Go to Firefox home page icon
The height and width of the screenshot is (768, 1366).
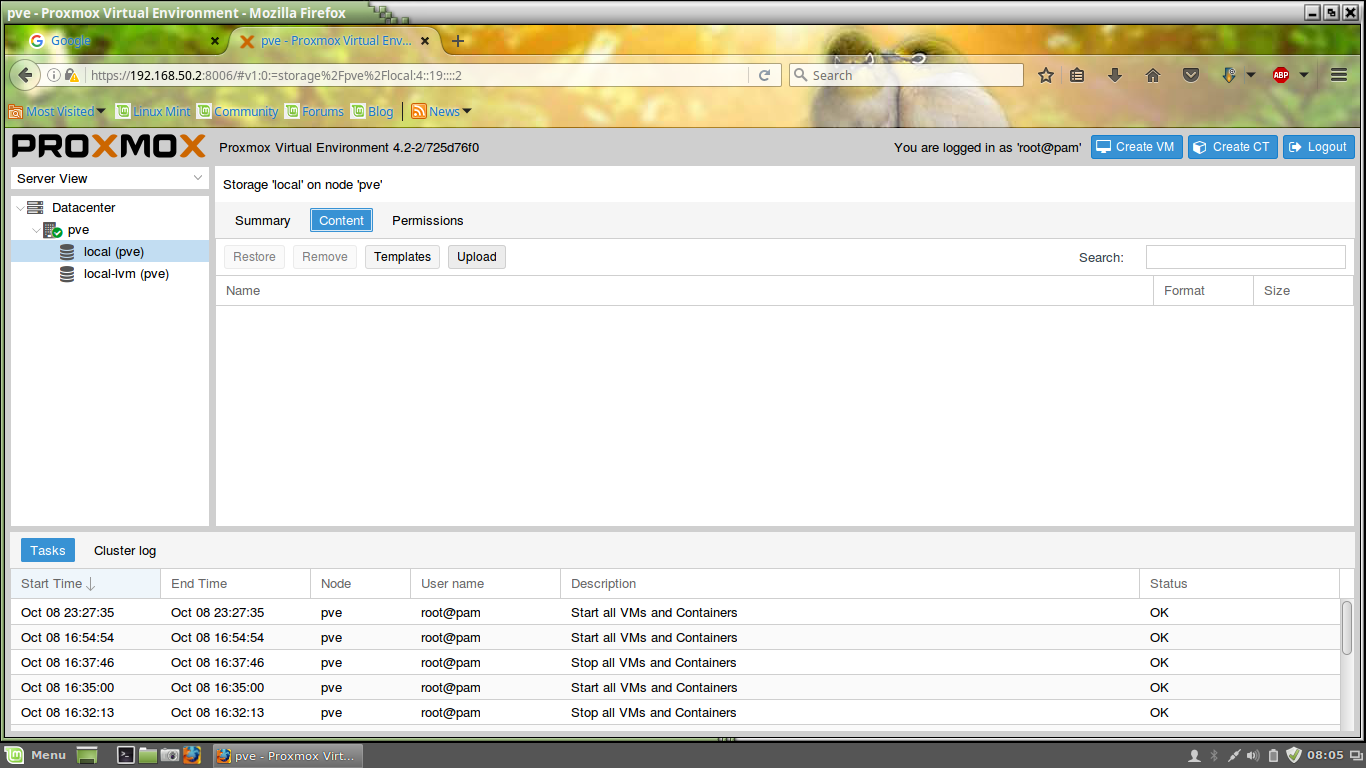point(1152,75)
